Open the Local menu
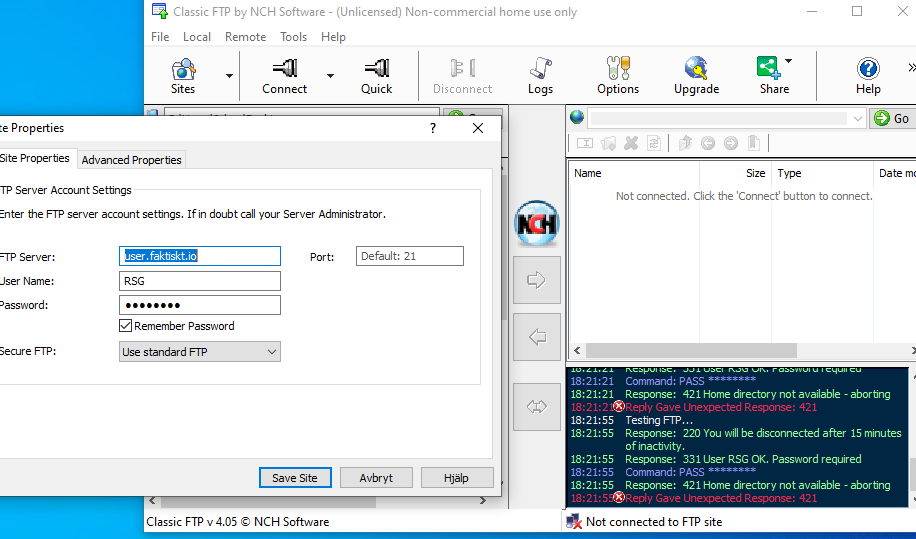This screenshot has height=539, width=916. [x=197, y=37]
